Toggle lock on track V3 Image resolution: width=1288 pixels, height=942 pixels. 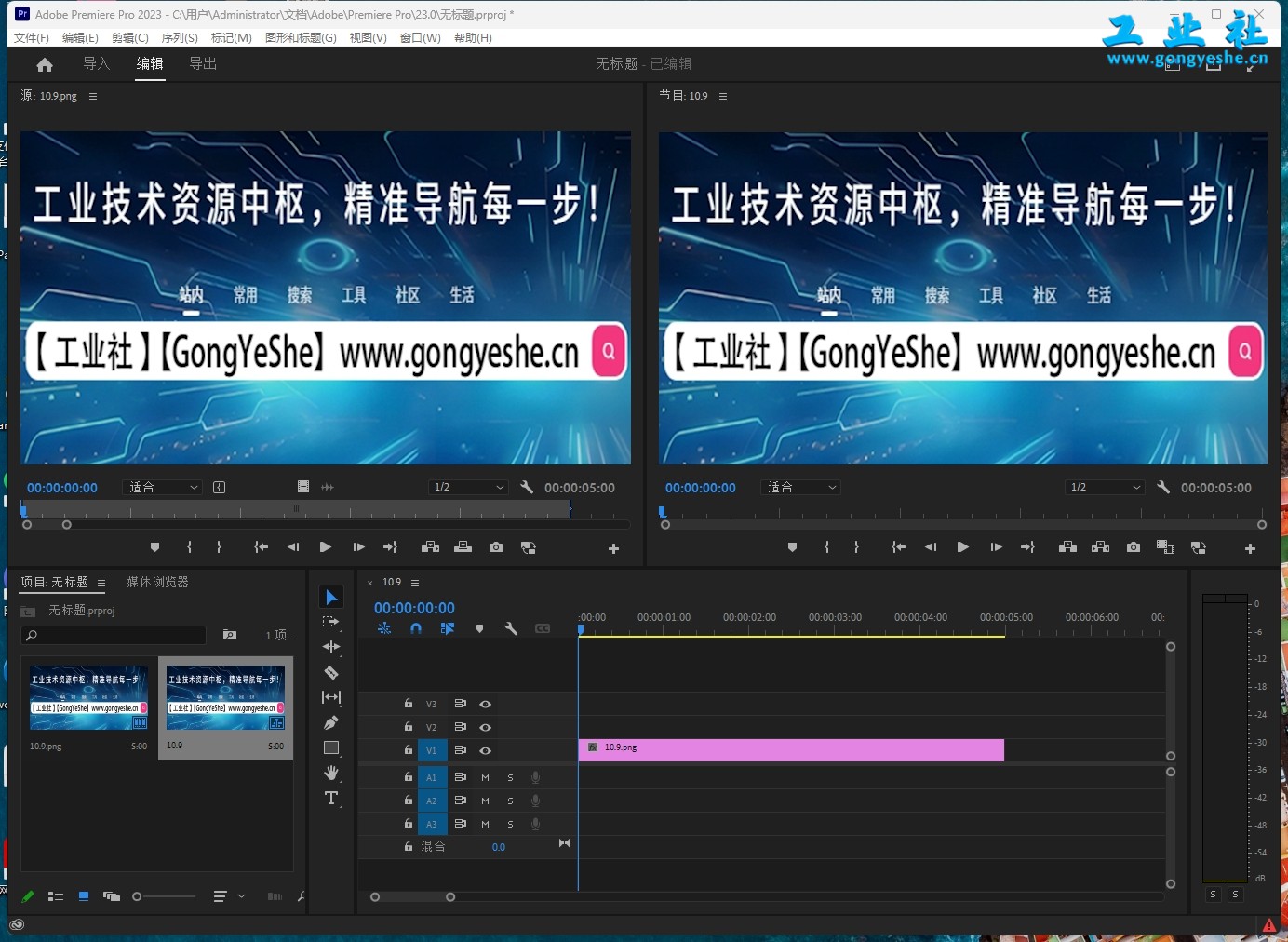408,704
